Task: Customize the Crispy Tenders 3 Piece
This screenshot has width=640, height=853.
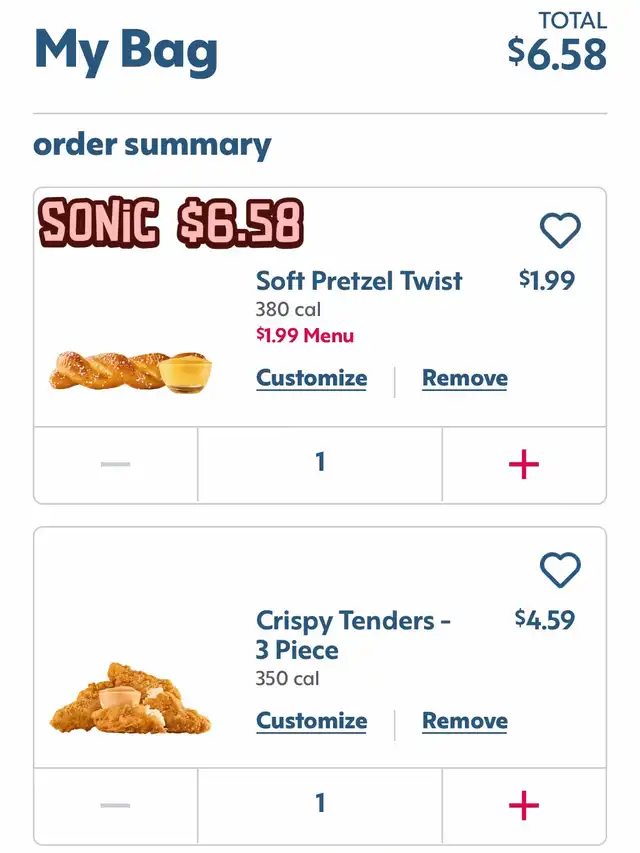Action: pos(311,721)
